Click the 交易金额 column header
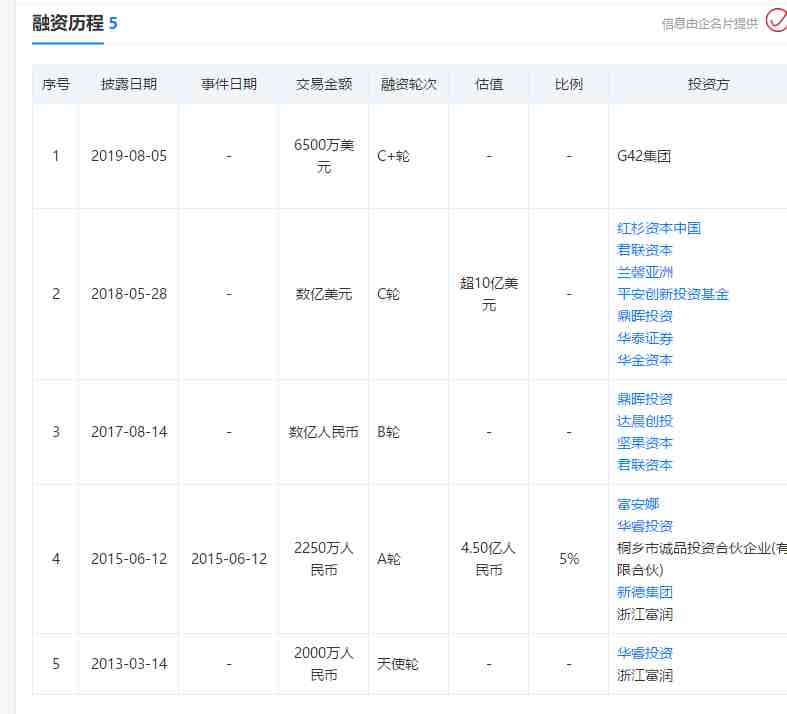The width and height of the screenshot is (787, 714). (x=324, y=84)
